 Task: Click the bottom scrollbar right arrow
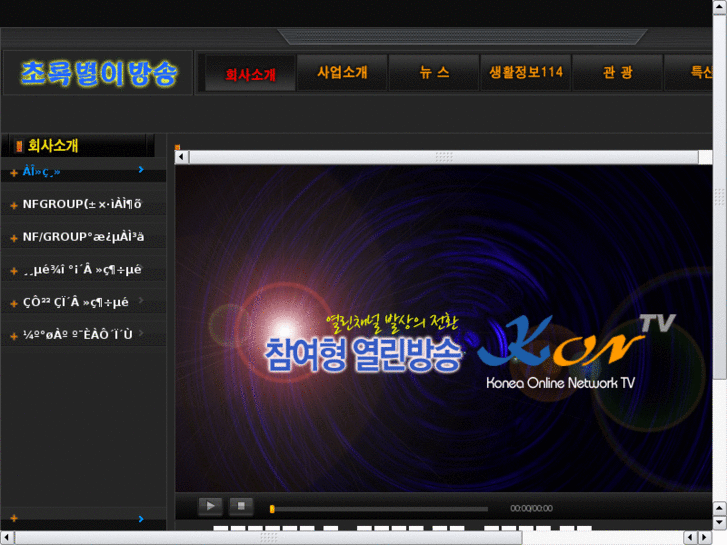pyautogui.click(x=705, y=538)
